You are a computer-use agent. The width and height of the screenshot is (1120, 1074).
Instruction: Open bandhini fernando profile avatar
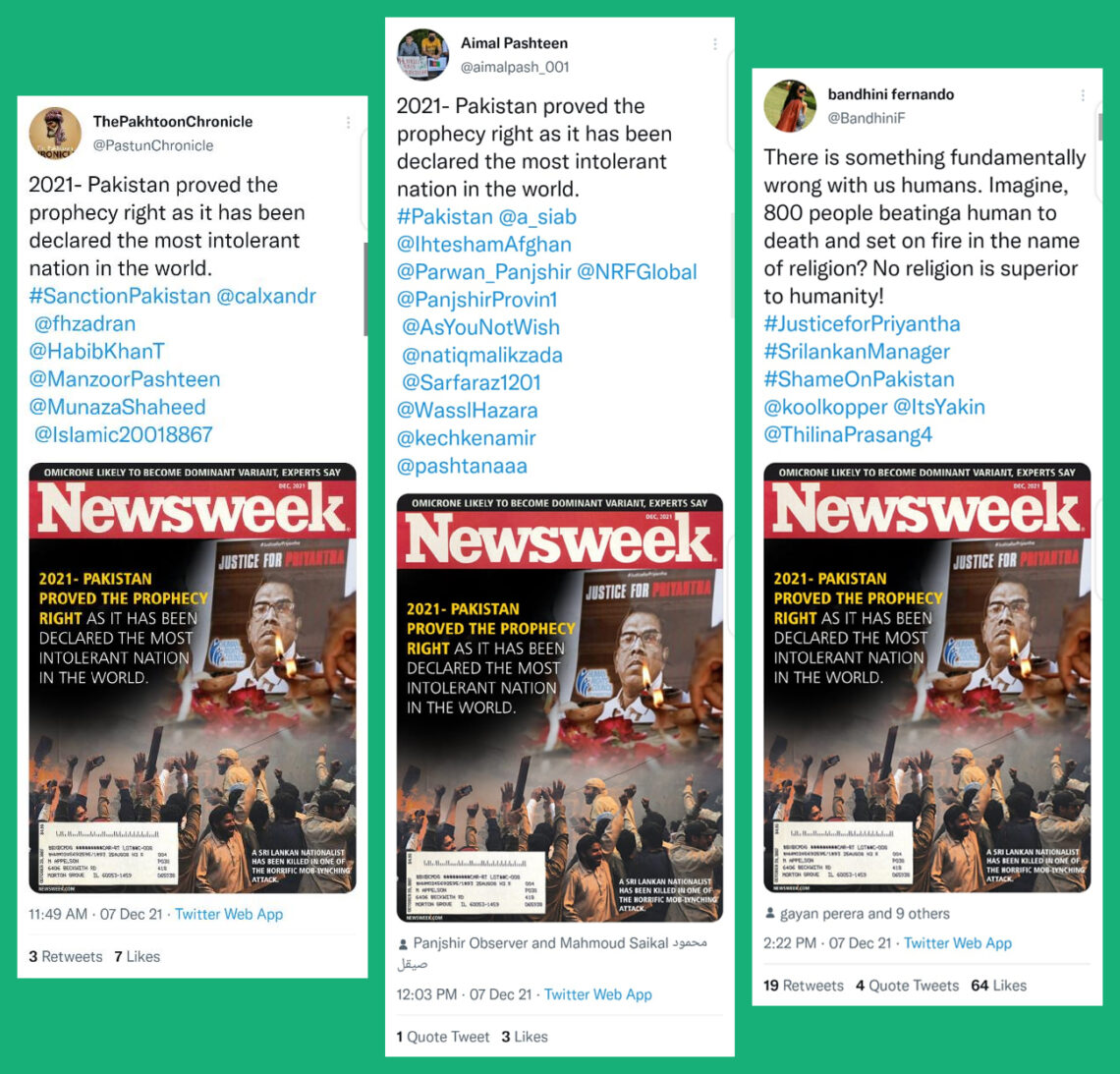[790, 106]
